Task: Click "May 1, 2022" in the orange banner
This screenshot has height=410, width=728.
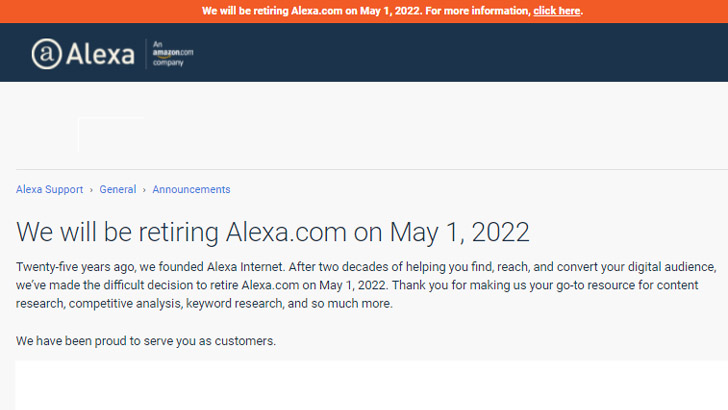Action: coord(390,11)
